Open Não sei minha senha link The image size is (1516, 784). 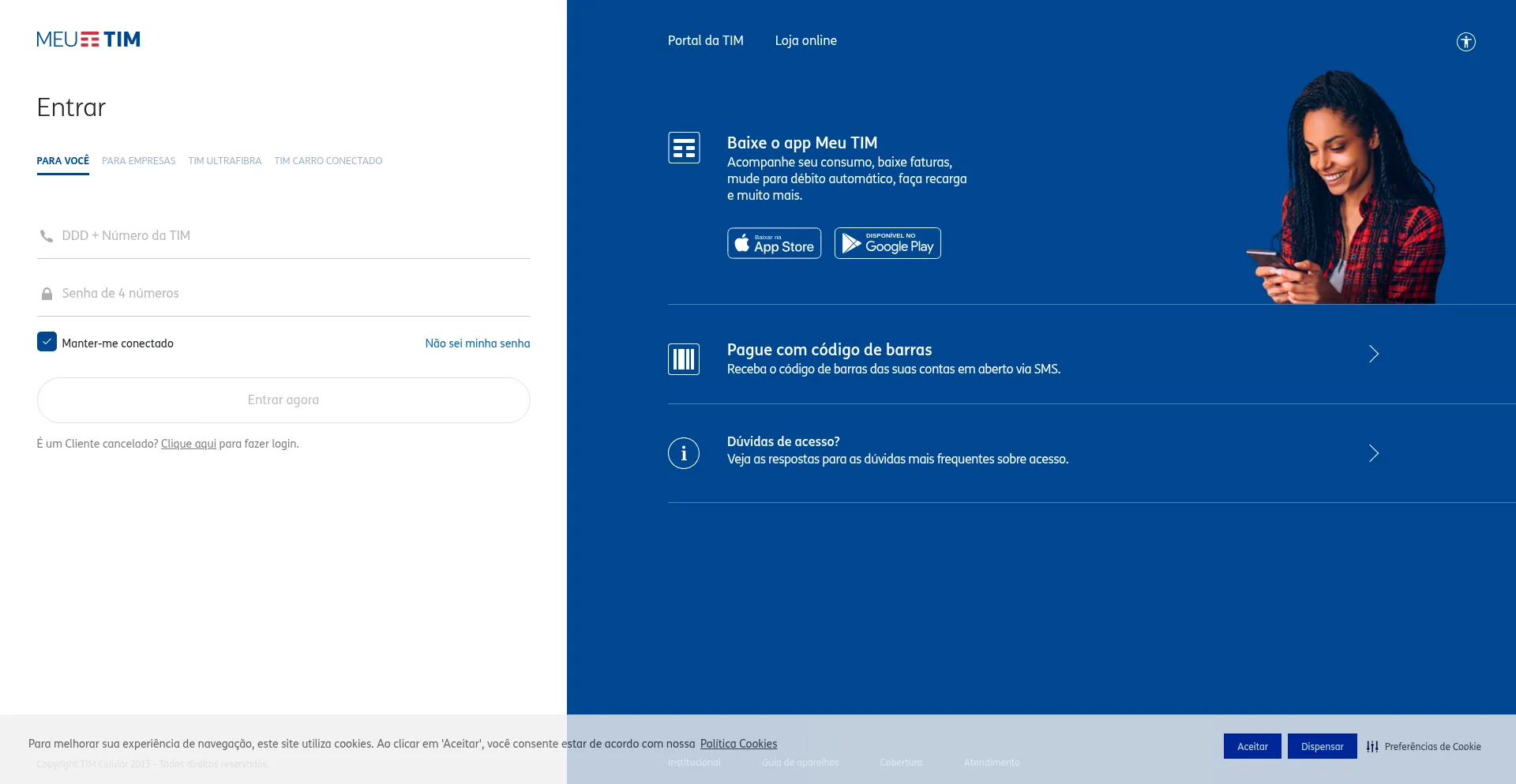[478, 343]
